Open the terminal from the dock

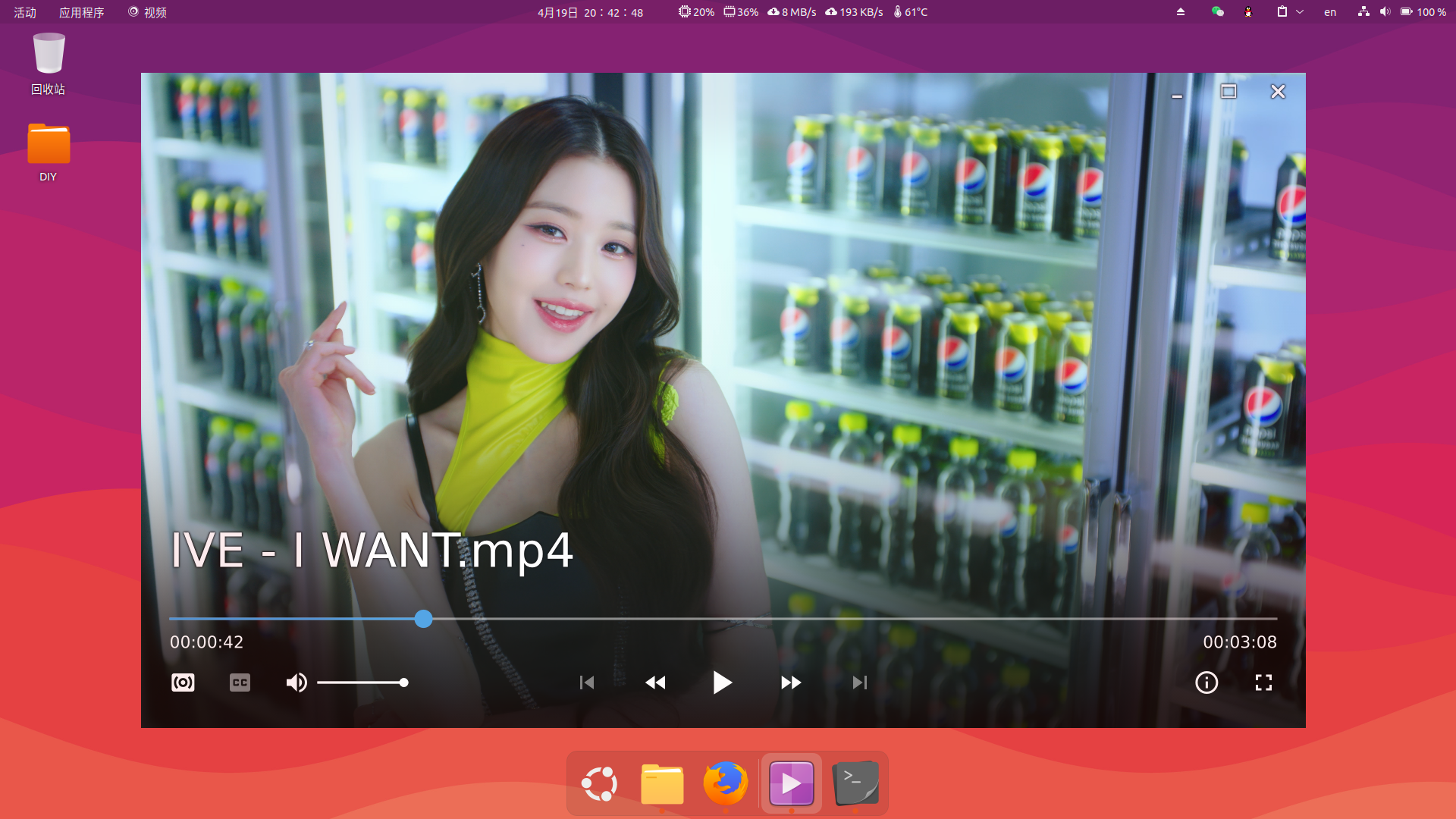click(855, 783)
